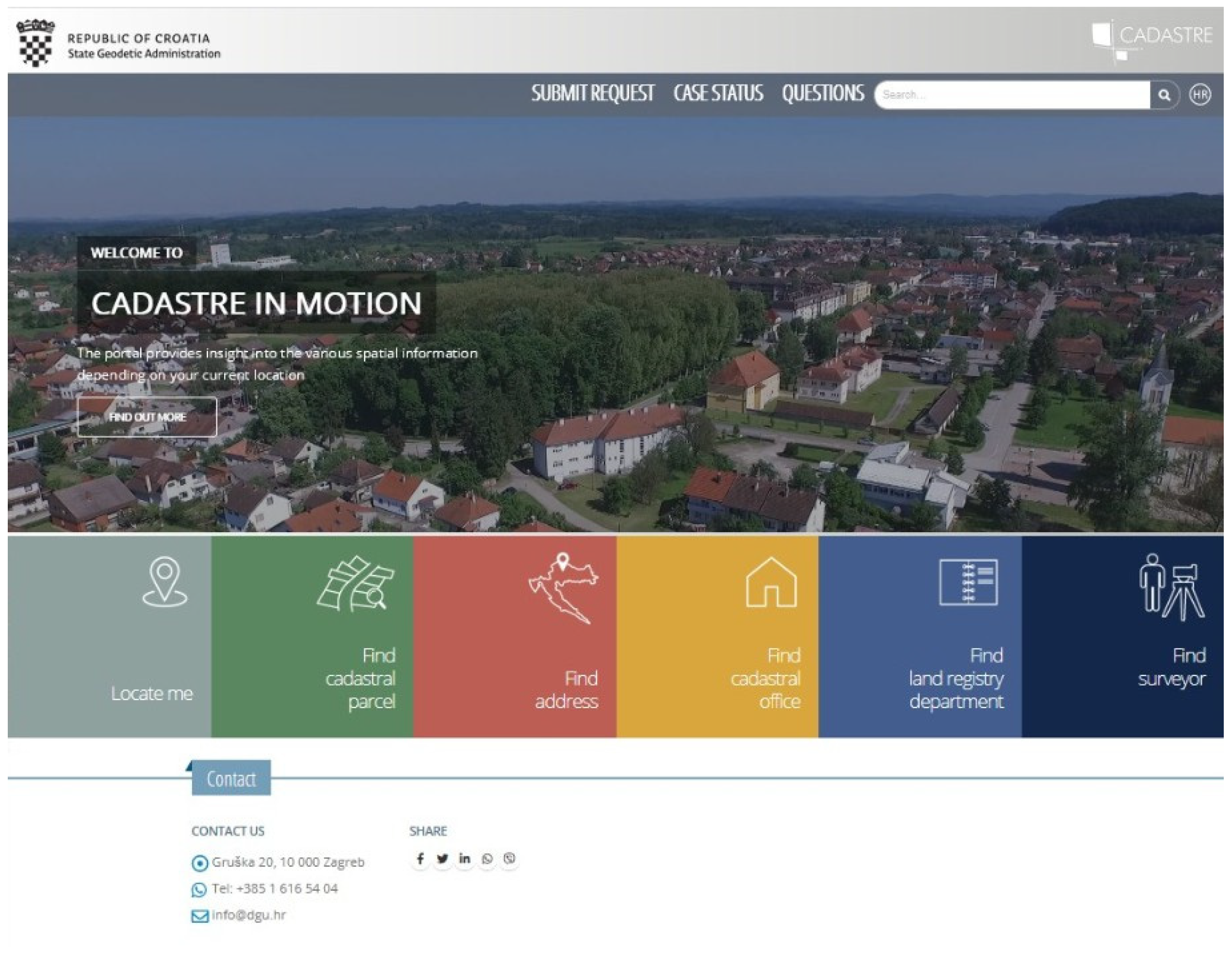The image size is (1232, 961).
Task: Click the Republic of Croatia coat of arms
Action: (35, 44)
